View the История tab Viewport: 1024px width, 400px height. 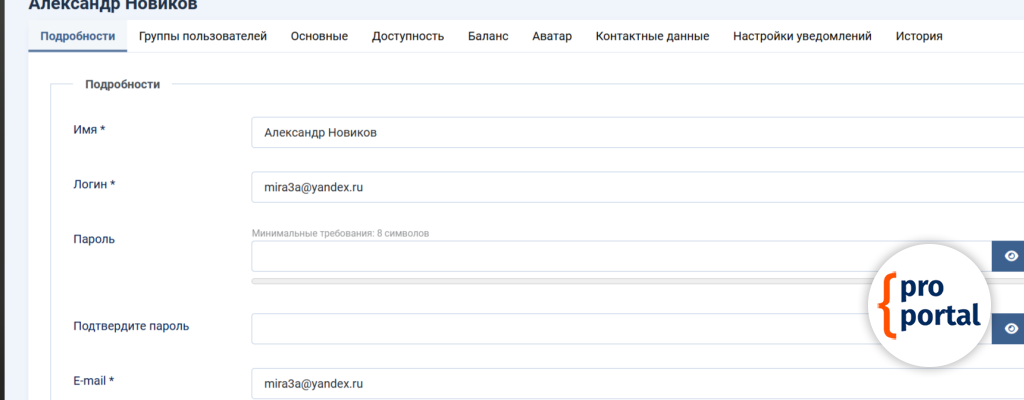(x=919, y=37)
